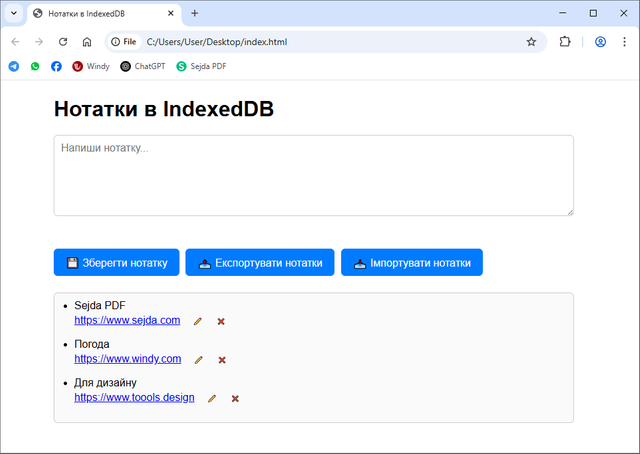Open the Sejda PDF bookmark
The height and width of the screenshot is (454, 640).
click(201, 66)
